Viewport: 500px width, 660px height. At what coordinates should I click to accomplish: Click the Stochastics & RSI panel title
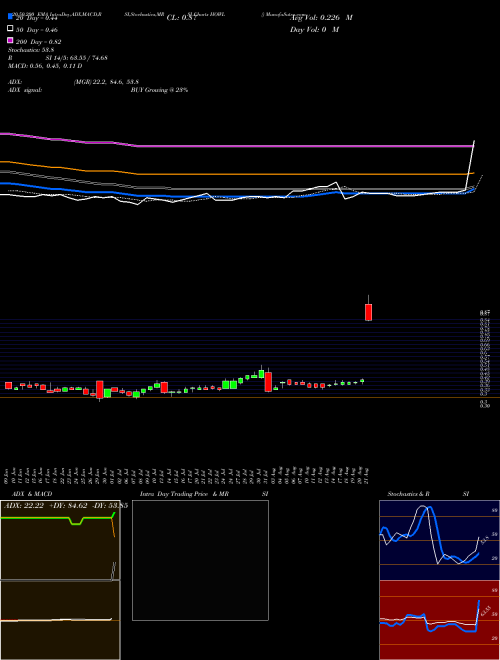(x=428, y=494)
